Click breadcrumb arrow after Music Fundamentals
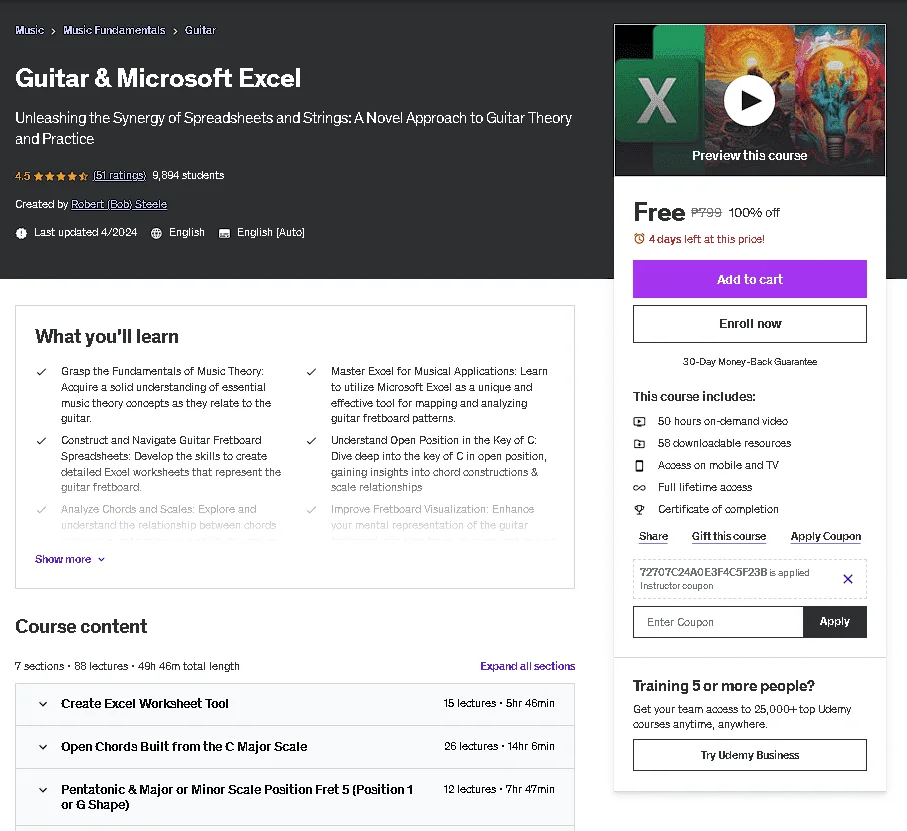 click(x=175, y=31)
